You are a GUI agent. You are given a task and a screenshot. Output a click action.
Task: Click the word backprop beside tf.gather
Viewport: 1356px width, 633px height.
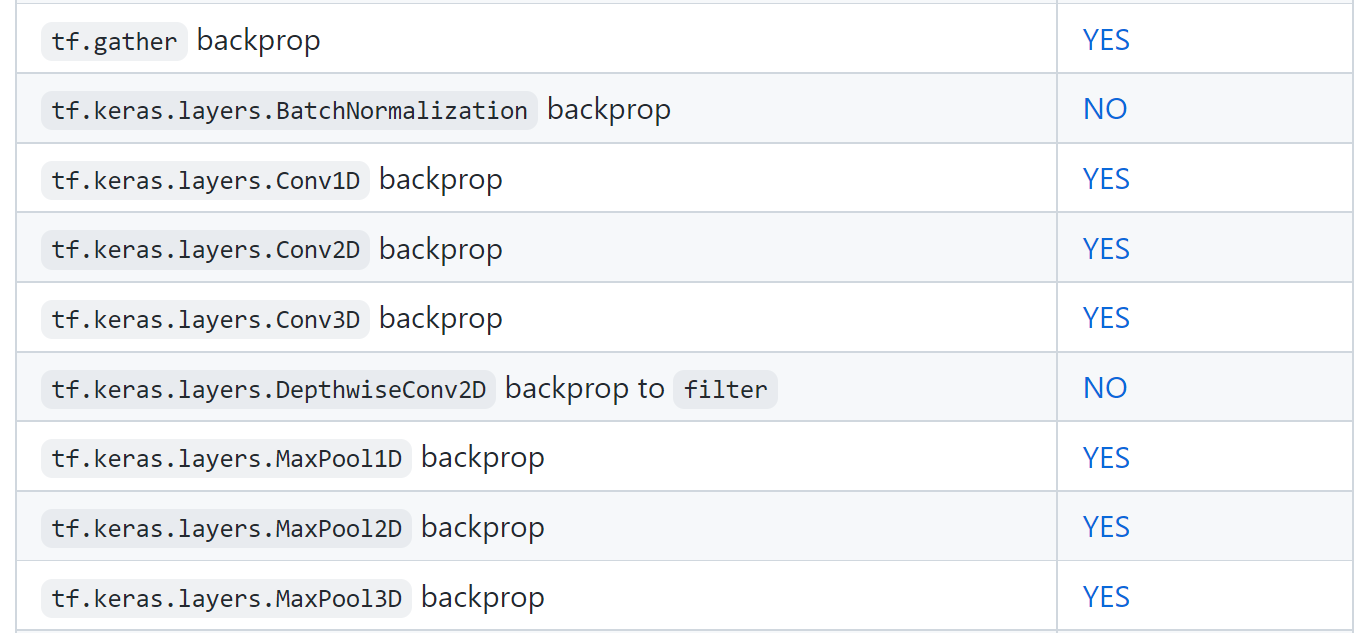point(258,41)
